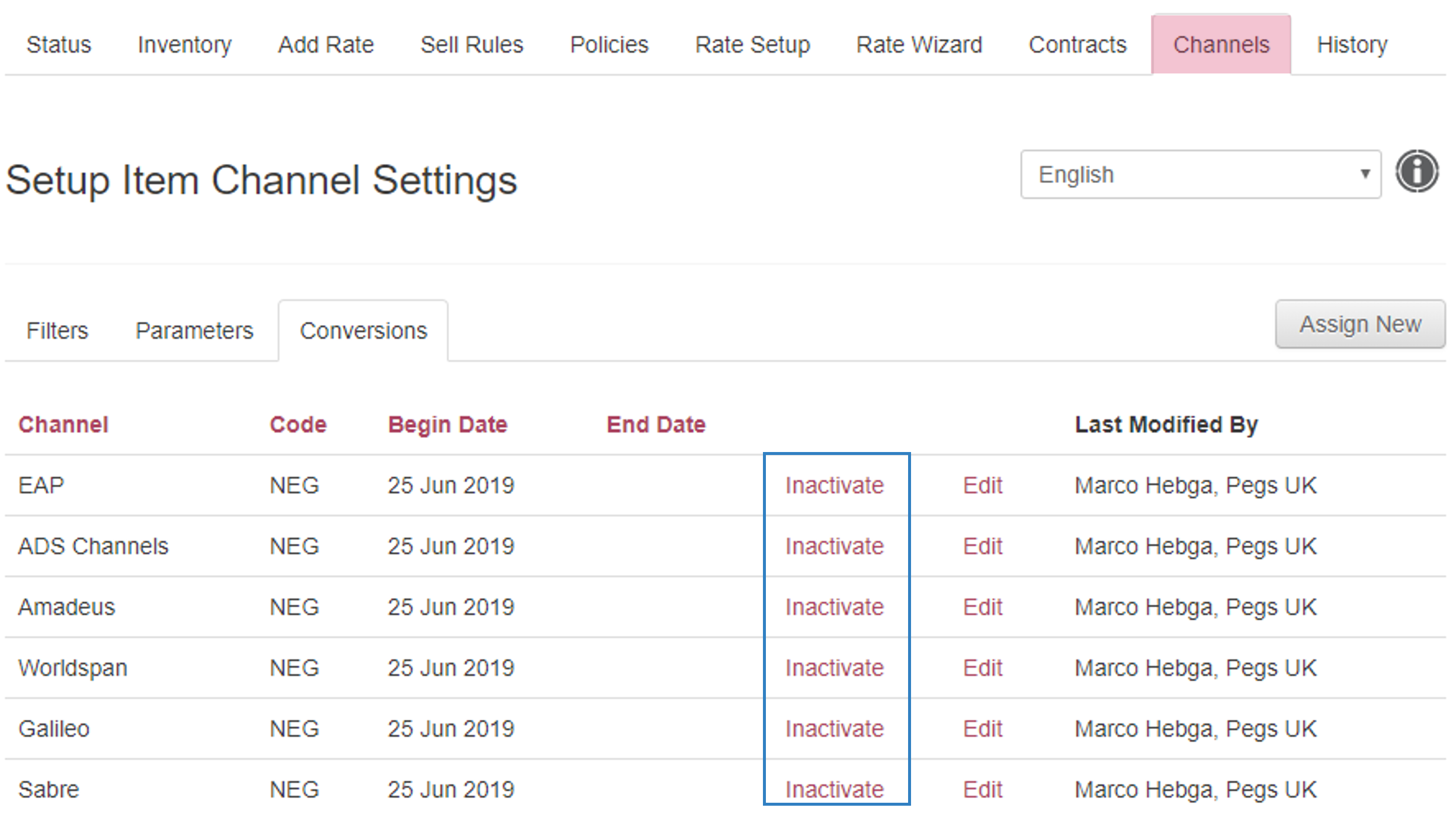This screenshot has height=814, width=1456.
Task: Go to the Sell Rules tab
Action: tap(472, 45)
